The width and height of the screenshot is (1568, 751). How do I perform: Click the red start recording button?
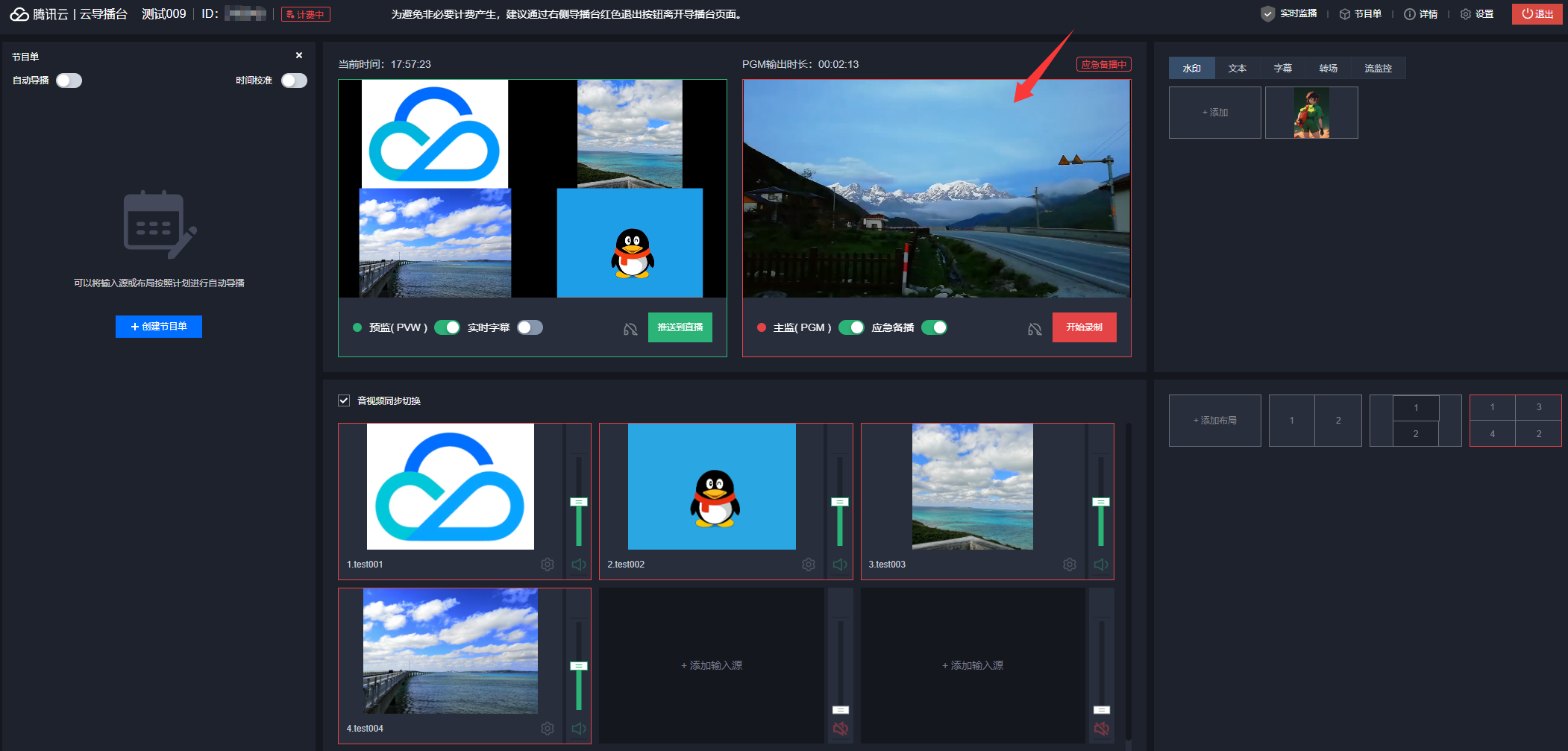(1084, 327)
